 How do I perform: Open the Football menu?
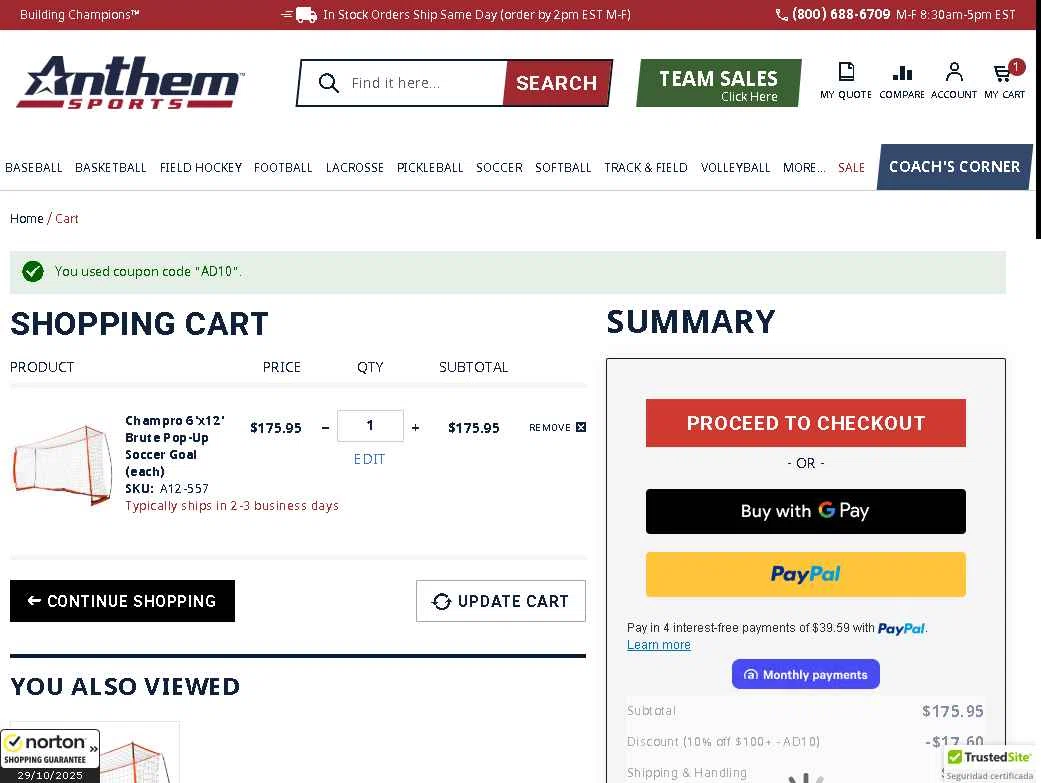283,167
